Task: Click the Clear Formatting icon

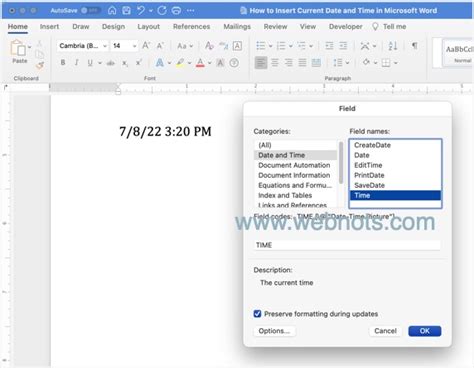Action: pyautogui.click(x=209, y=46)
